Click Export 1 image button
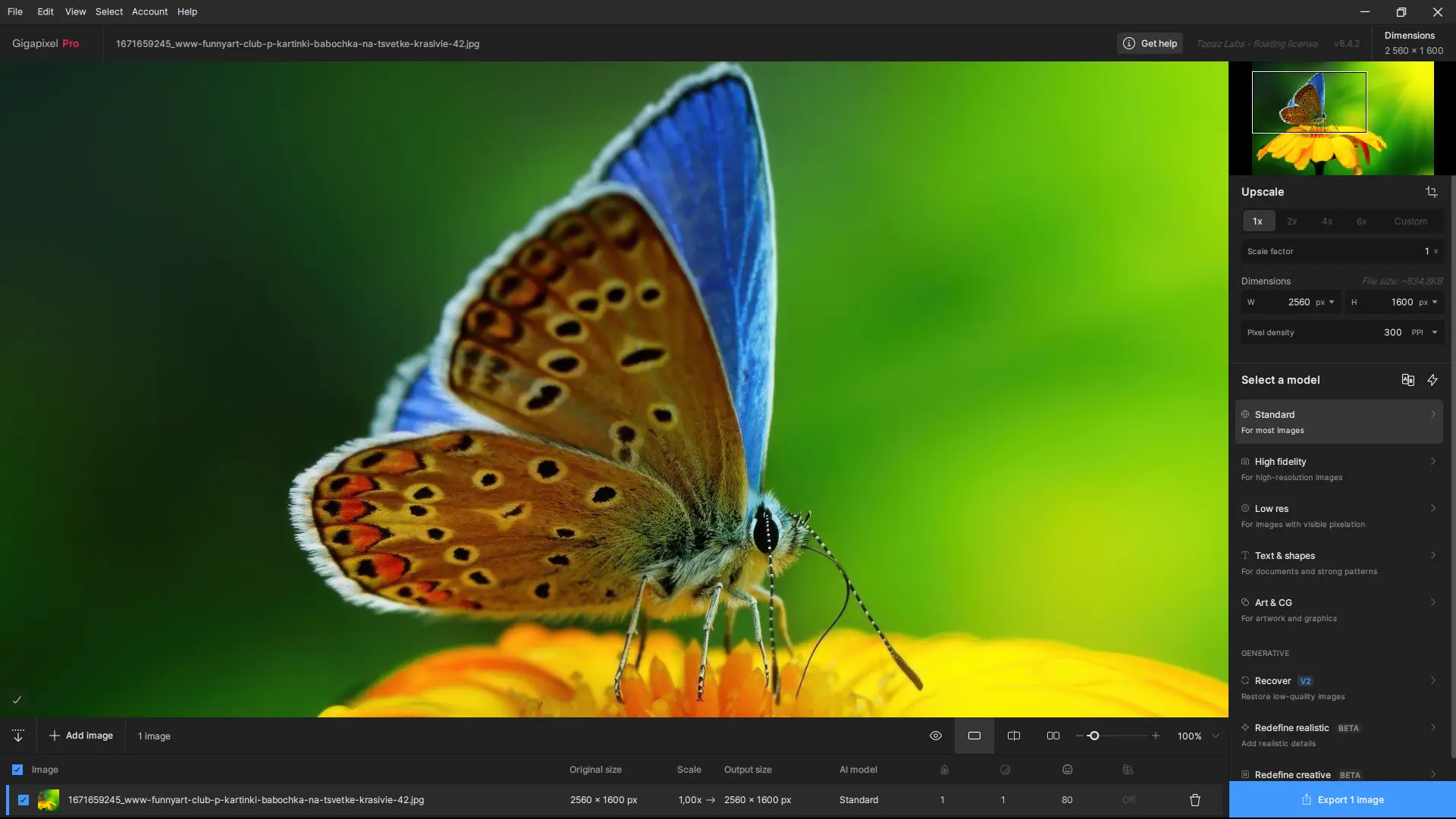Screen dimensions: 1456x819 point(1342,800)
